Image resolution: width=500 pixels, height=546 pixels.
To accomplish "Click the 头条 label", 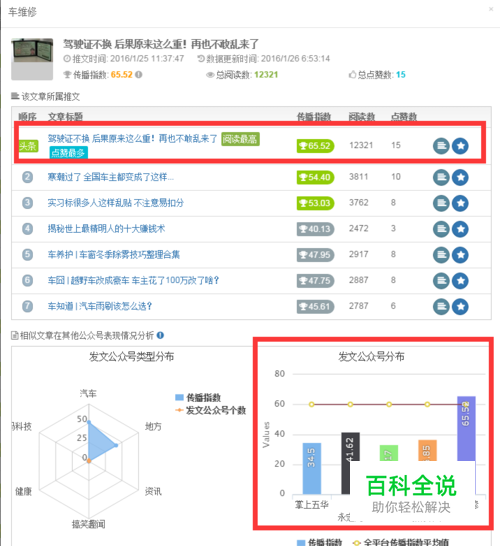I will pos(28,146).
